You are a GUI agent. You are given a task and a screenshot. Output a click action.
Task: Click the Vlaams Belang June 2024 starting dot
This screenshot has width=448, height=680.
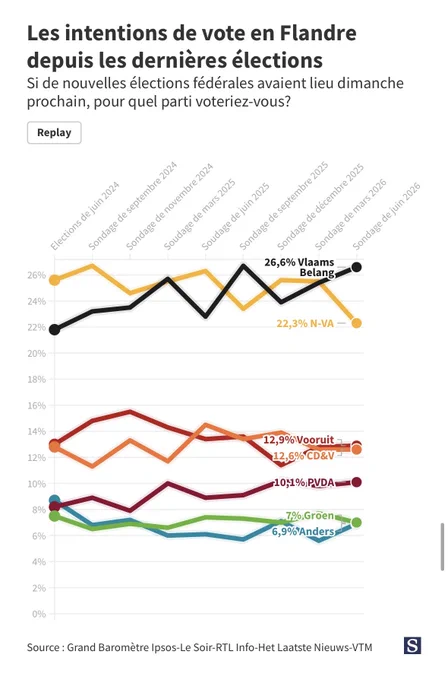pos(54,330)
